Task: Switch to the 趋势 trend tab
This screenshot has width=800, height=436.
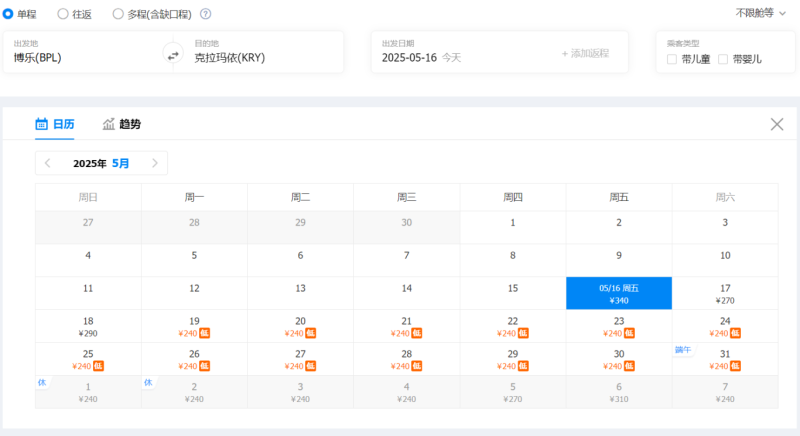Action: coord(121,124)
